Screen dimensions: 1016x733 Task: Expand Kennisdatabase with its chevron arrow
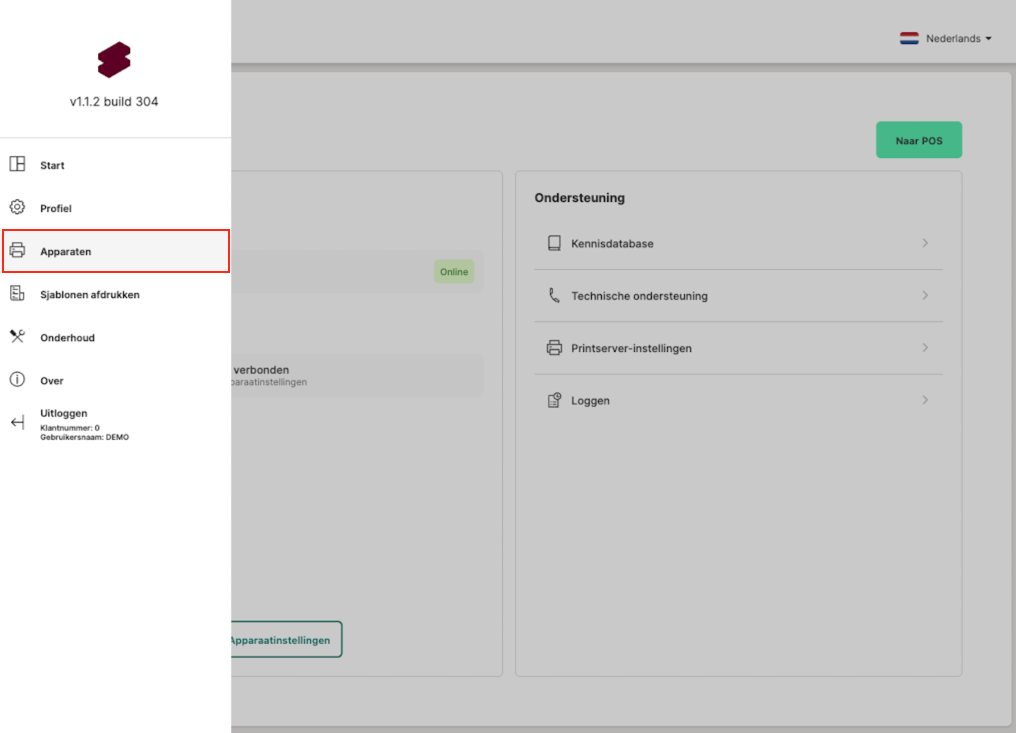(925, 243)
